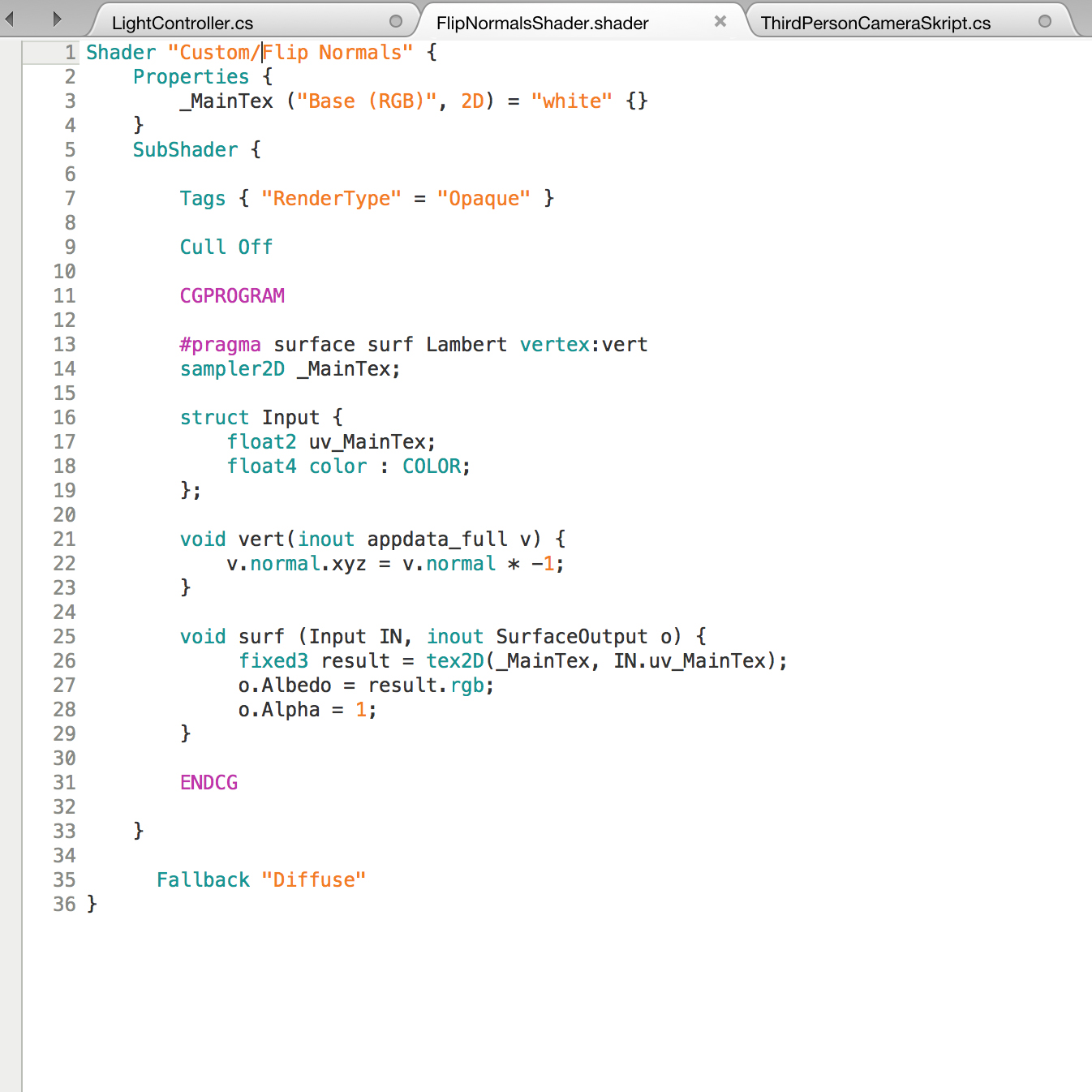Click the "o.Albedo" assignment line

(x=365, y=686)
